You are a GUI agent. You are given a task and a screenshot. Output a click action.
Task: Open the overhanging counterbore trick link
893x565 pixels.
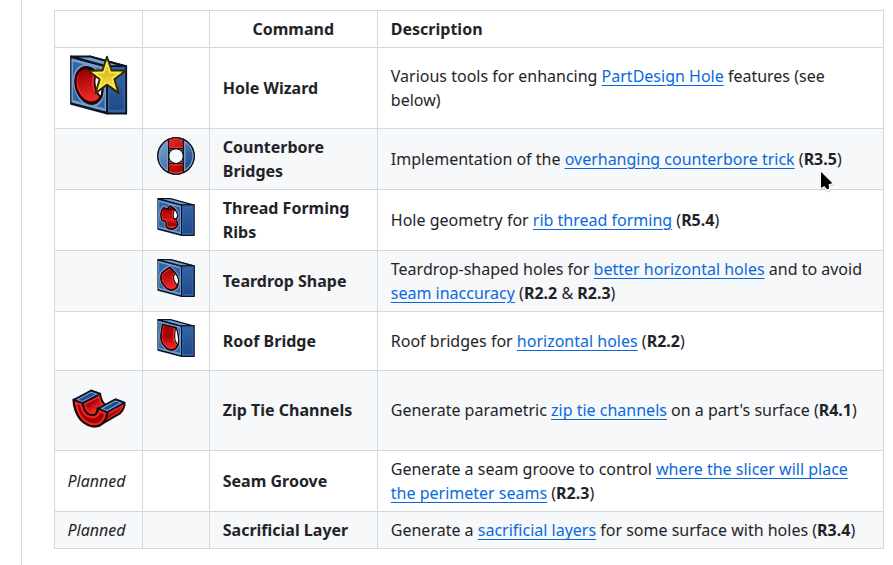click(x=679, y=159)
